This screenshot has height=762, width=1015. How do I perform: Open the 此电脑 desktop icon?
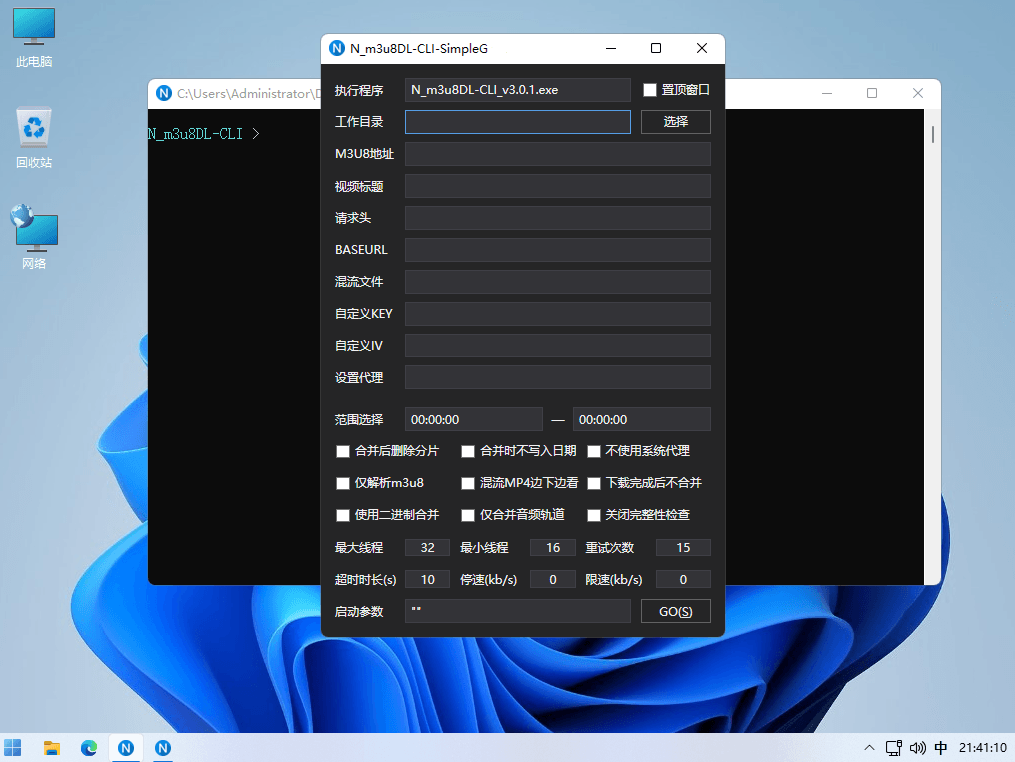[x=34, y=38]
